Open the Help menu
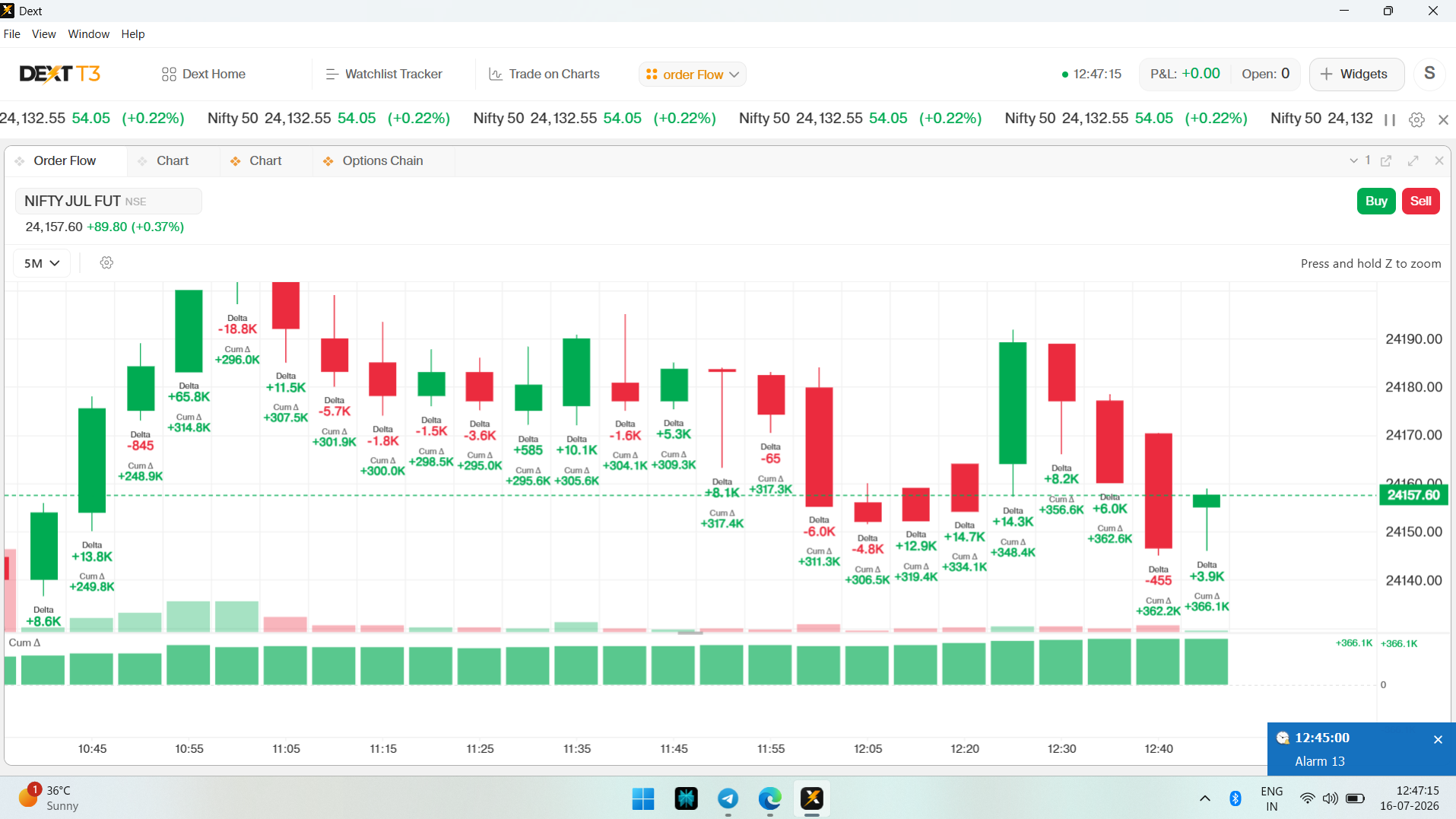The width and height of the screenshot is (1456, 819). coord(133,34)
